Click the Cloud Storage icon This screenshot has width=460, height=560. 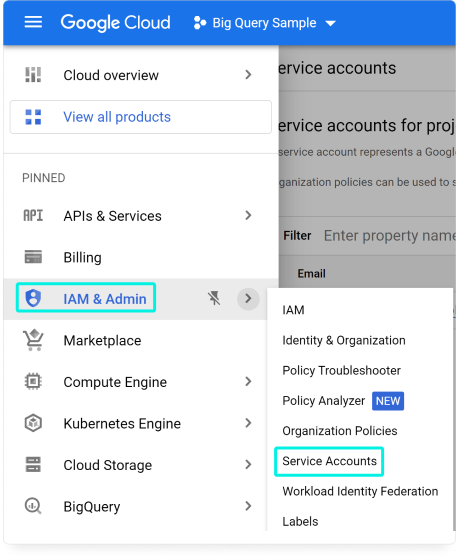[33, 464]
